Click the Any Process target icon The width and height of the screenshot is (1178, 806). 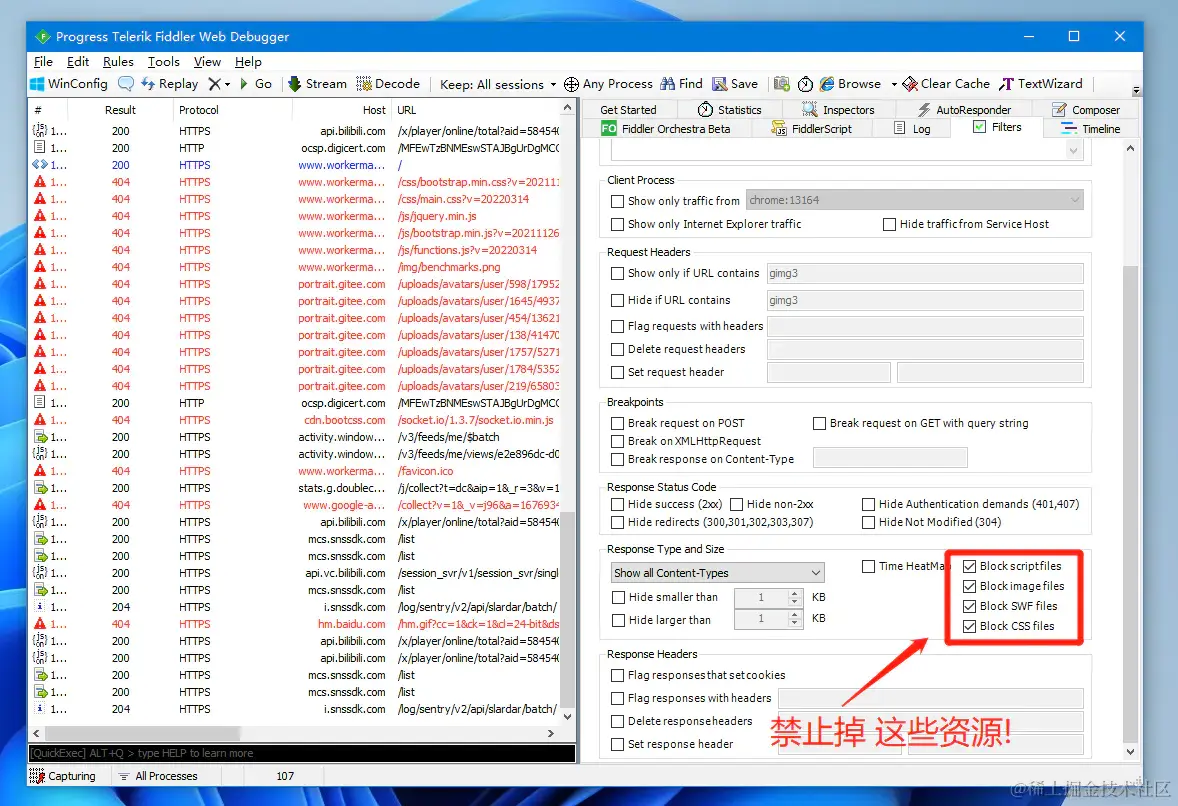(572, 84)
